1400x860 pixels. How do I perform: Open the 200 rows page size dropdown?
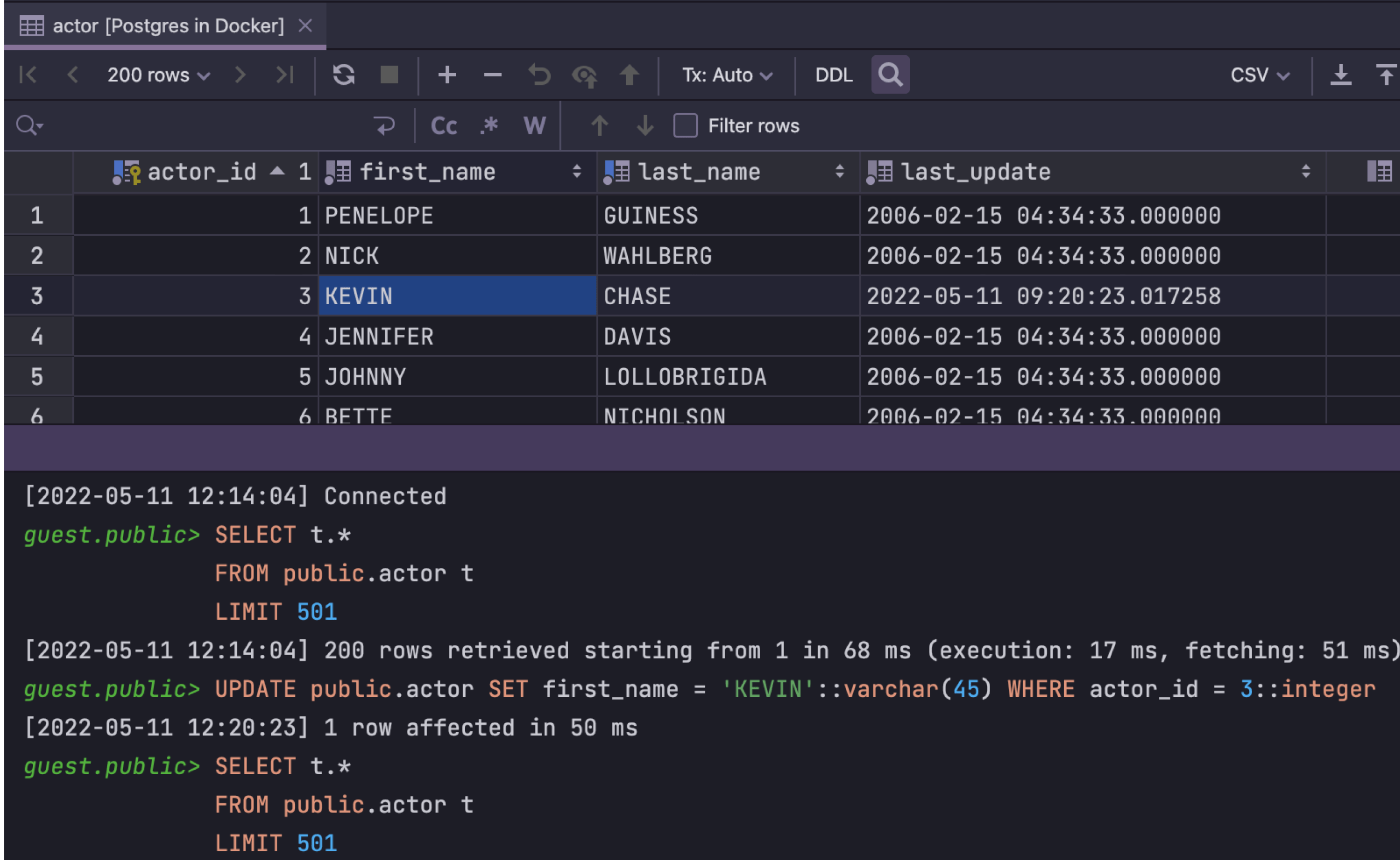[x=159, y=74]
